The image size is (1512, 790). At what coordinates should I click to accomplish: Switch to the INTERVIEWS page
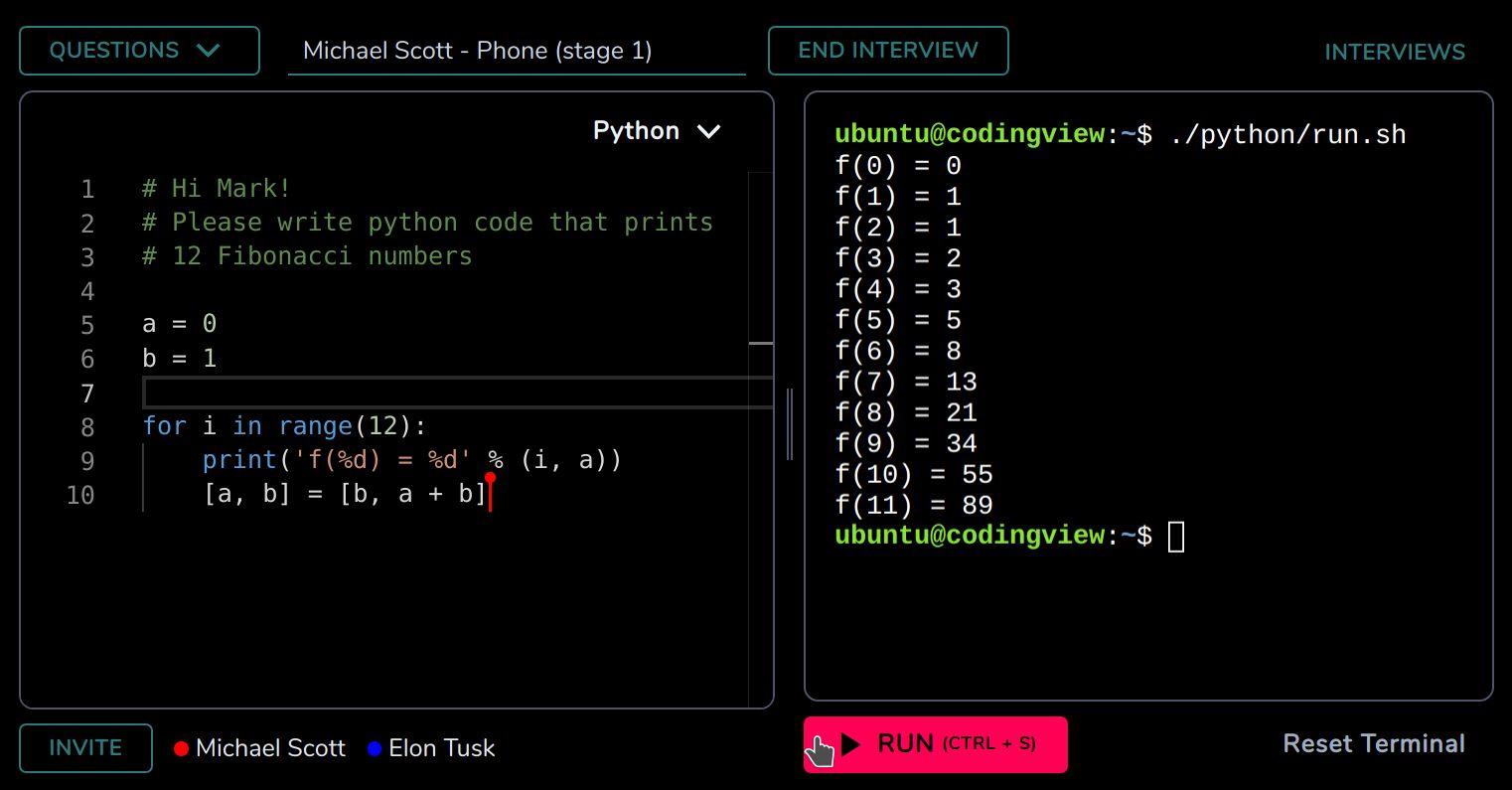point(1395,51)
